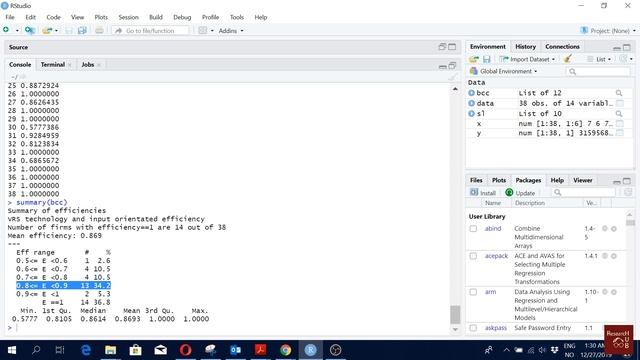Tick the askpass package checkbox
The width and height of the screenshot is (640, 360).
tap(473, 328)
